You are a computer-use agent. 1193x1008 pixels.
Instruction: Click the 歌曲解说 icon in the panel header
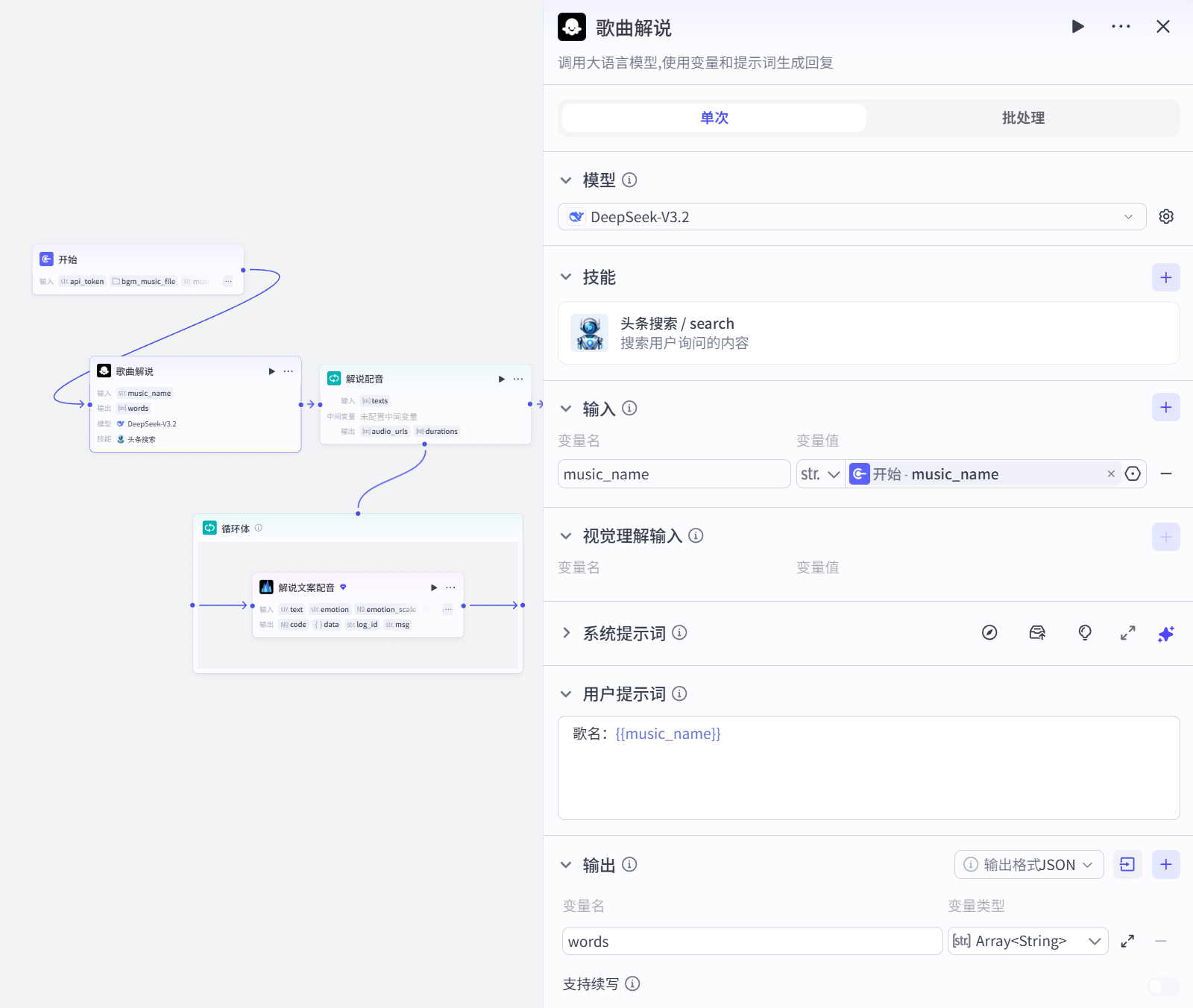coord(572,27)
